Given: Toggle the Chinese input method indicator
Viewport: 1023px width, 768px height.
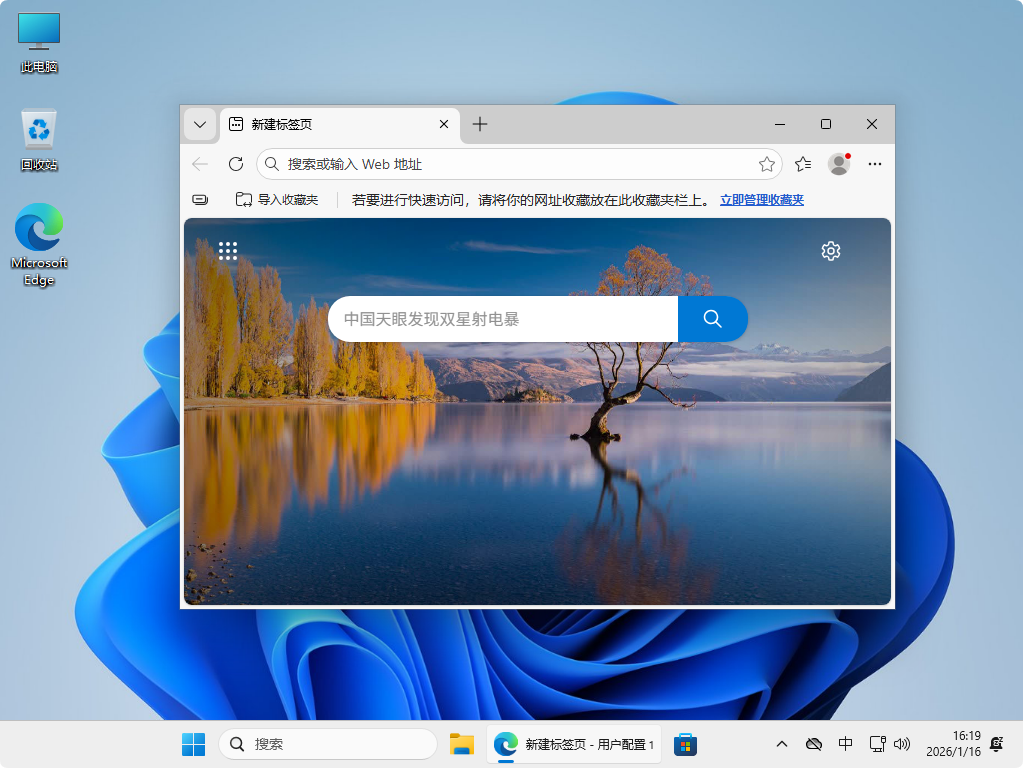Looking at the screenshot, I should [x=845, y=744].
